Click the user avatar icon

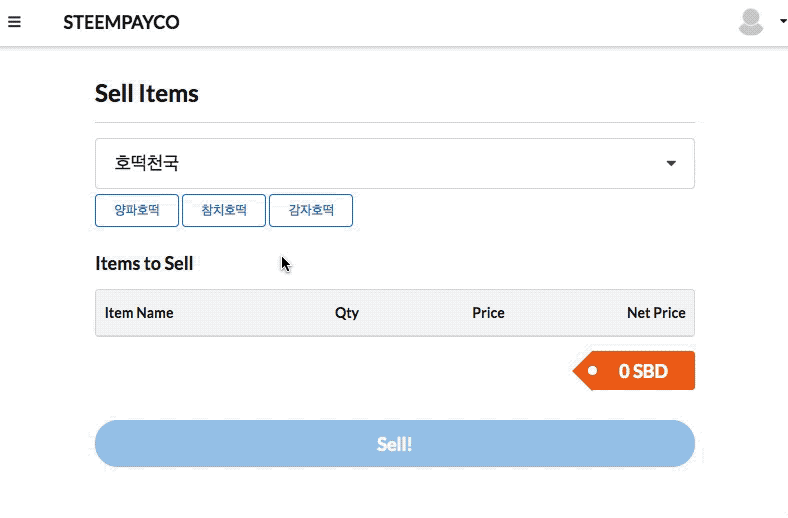(751, 22)
